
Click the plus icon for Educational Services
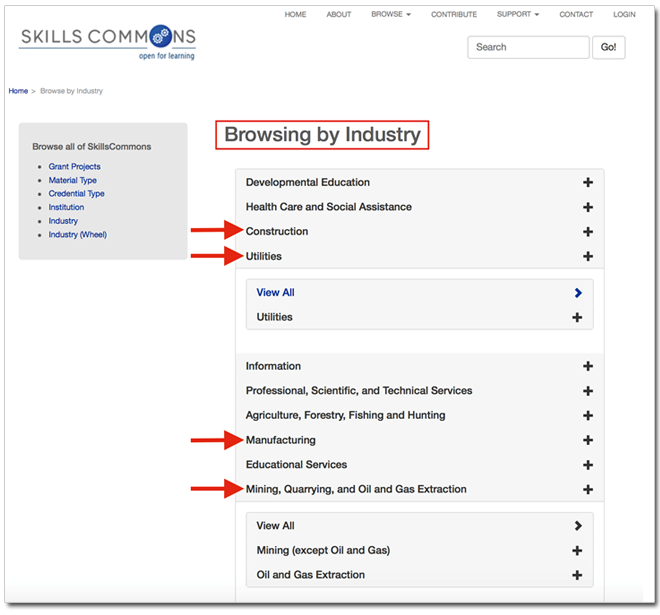588,465
